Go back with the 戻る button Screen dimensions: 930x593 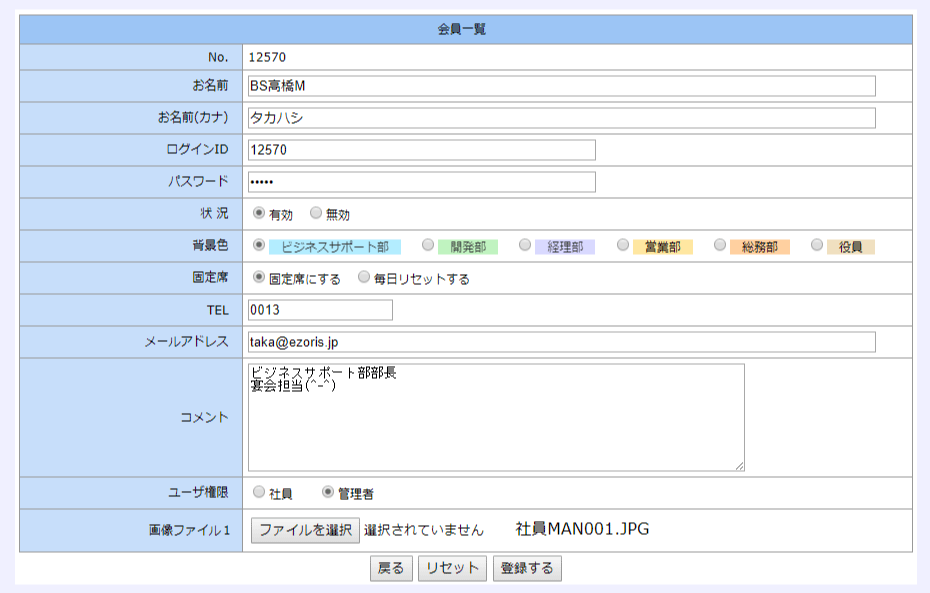pyautogui.click(x=391, y=568)
